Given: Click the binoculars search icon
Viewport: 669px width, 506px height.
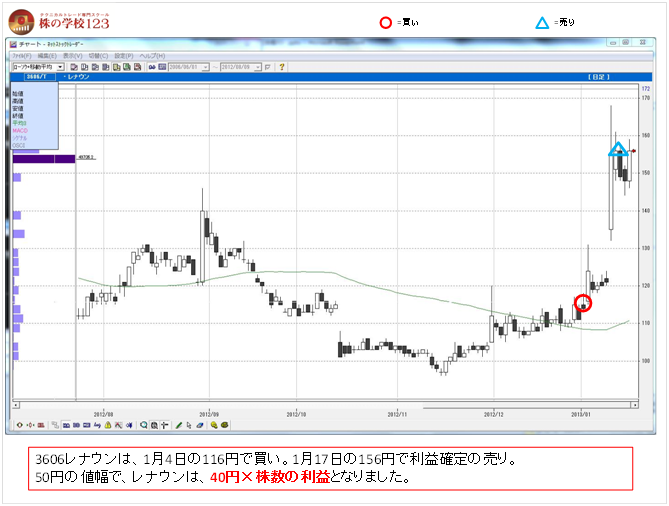Looking at the screenshot, I should point(153,67).
